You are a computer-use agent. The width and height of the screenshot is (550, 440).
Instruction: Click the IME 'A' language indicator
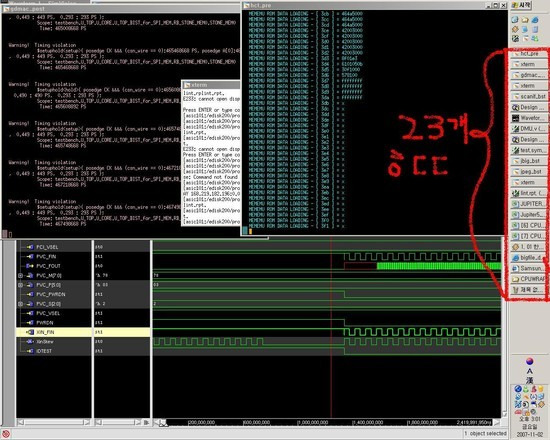click(x=530, y=371)
